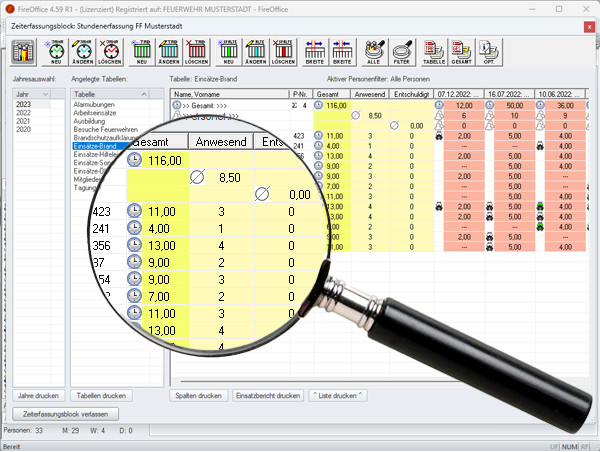The height and width of the screenshot is (452, 600).
Task: Click the TABELLE toolbar icon
Action: [434, 48]
